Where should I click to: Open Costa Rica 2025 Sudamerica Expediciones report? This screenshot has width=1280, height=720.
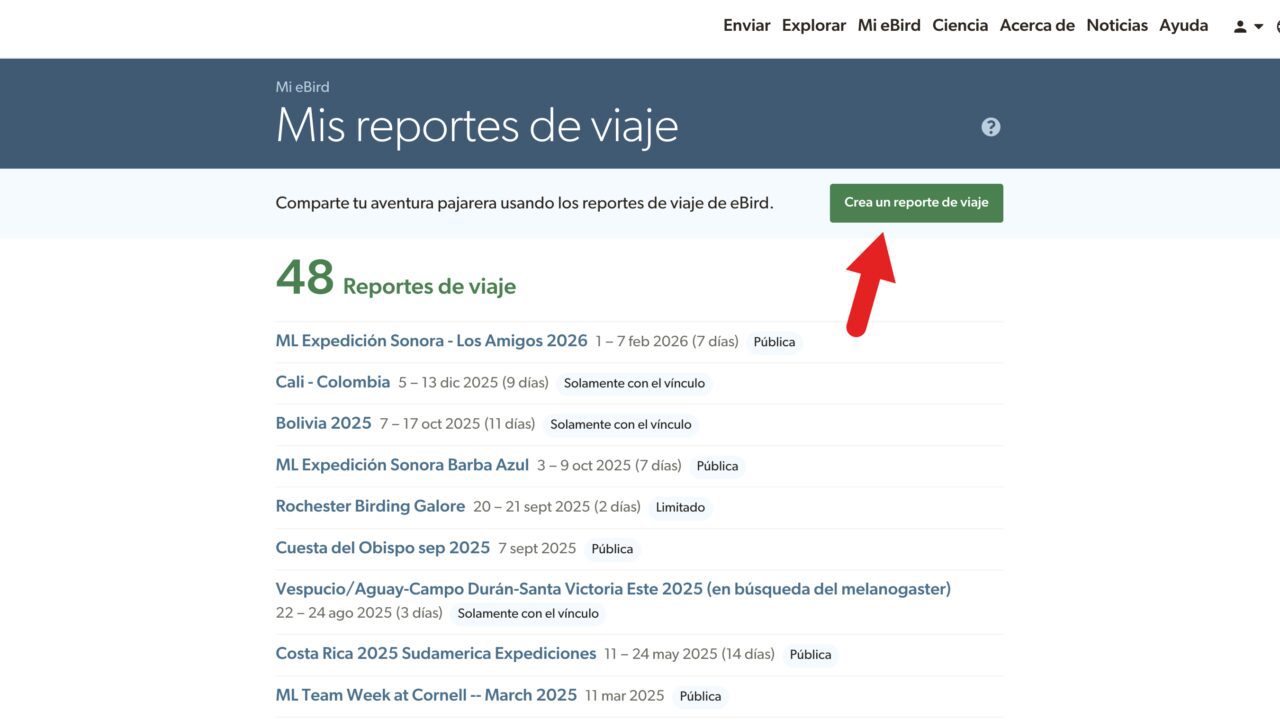[435, 654]
